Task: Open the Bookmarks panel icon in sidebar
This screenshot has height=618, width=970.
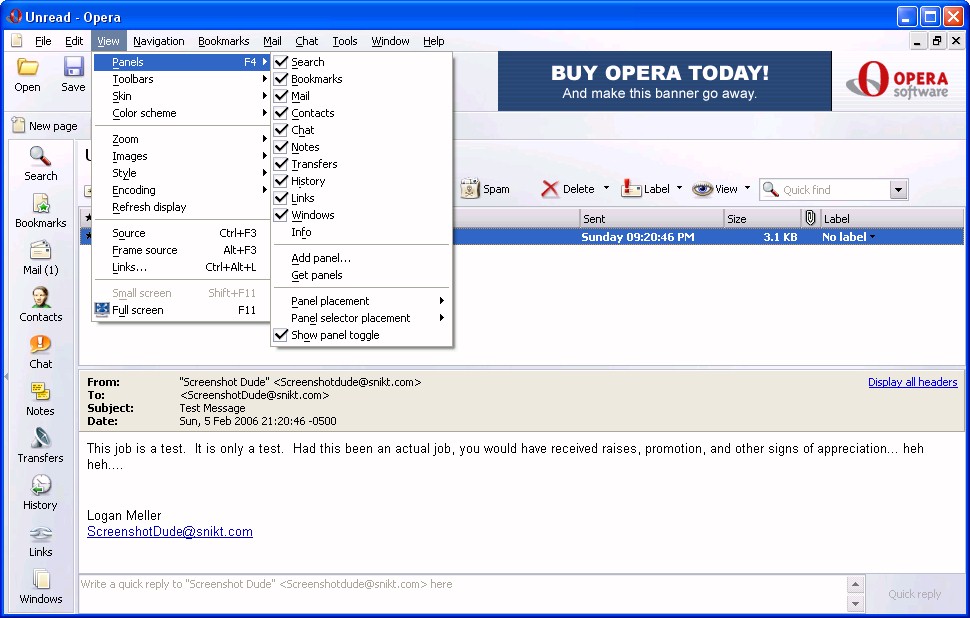Action: tap(40, 203)
